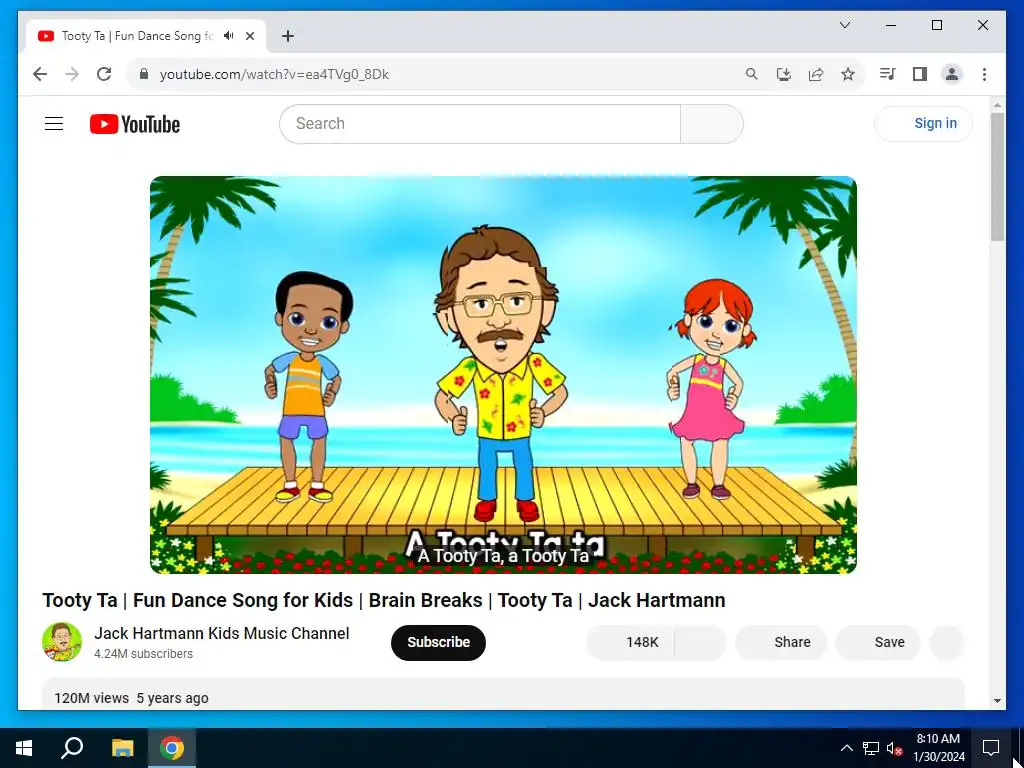Open the Chrome profile avatar

click(x=952, y=74)
